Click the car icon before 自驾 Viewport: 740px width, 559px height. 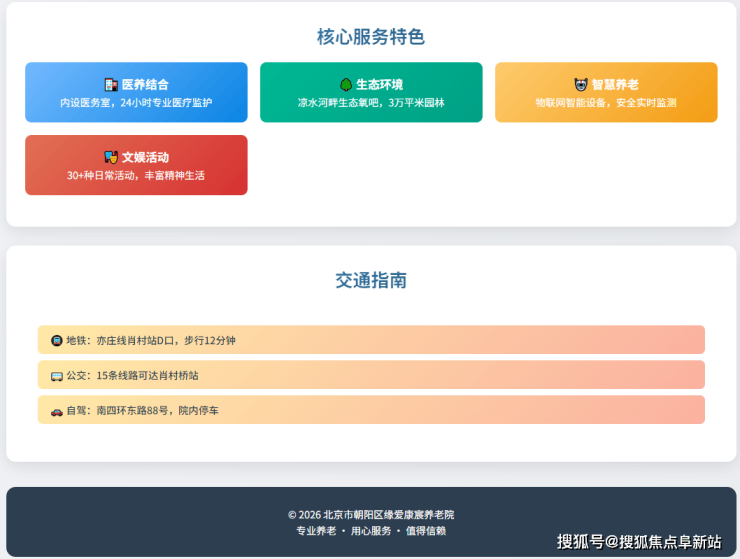pos(57,411)
